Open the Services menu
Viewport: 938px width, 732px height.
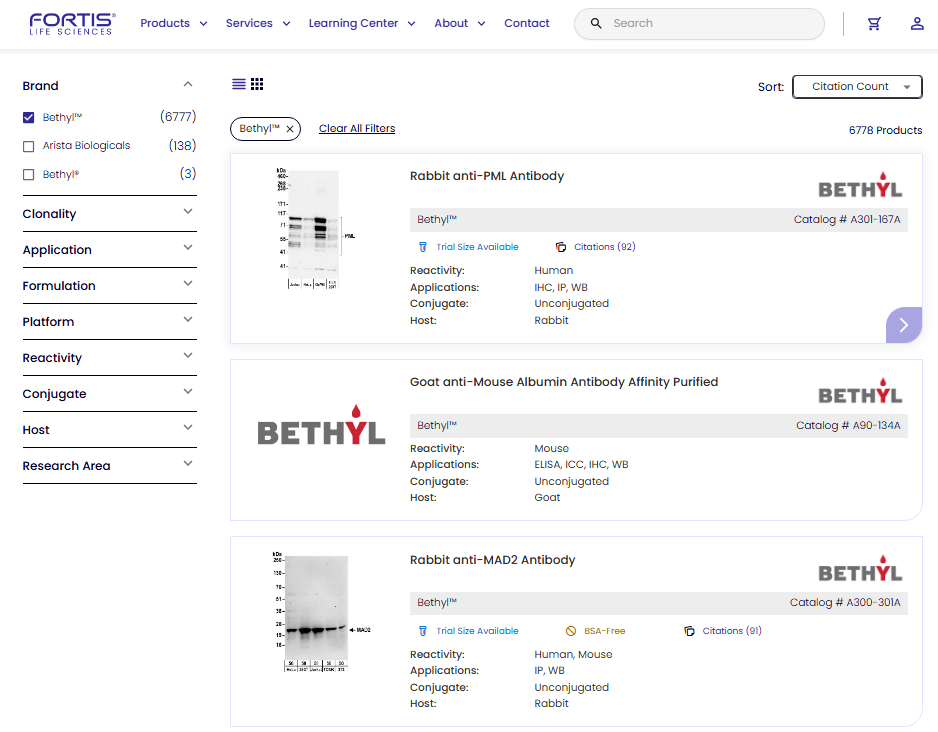tap(258, 23)
